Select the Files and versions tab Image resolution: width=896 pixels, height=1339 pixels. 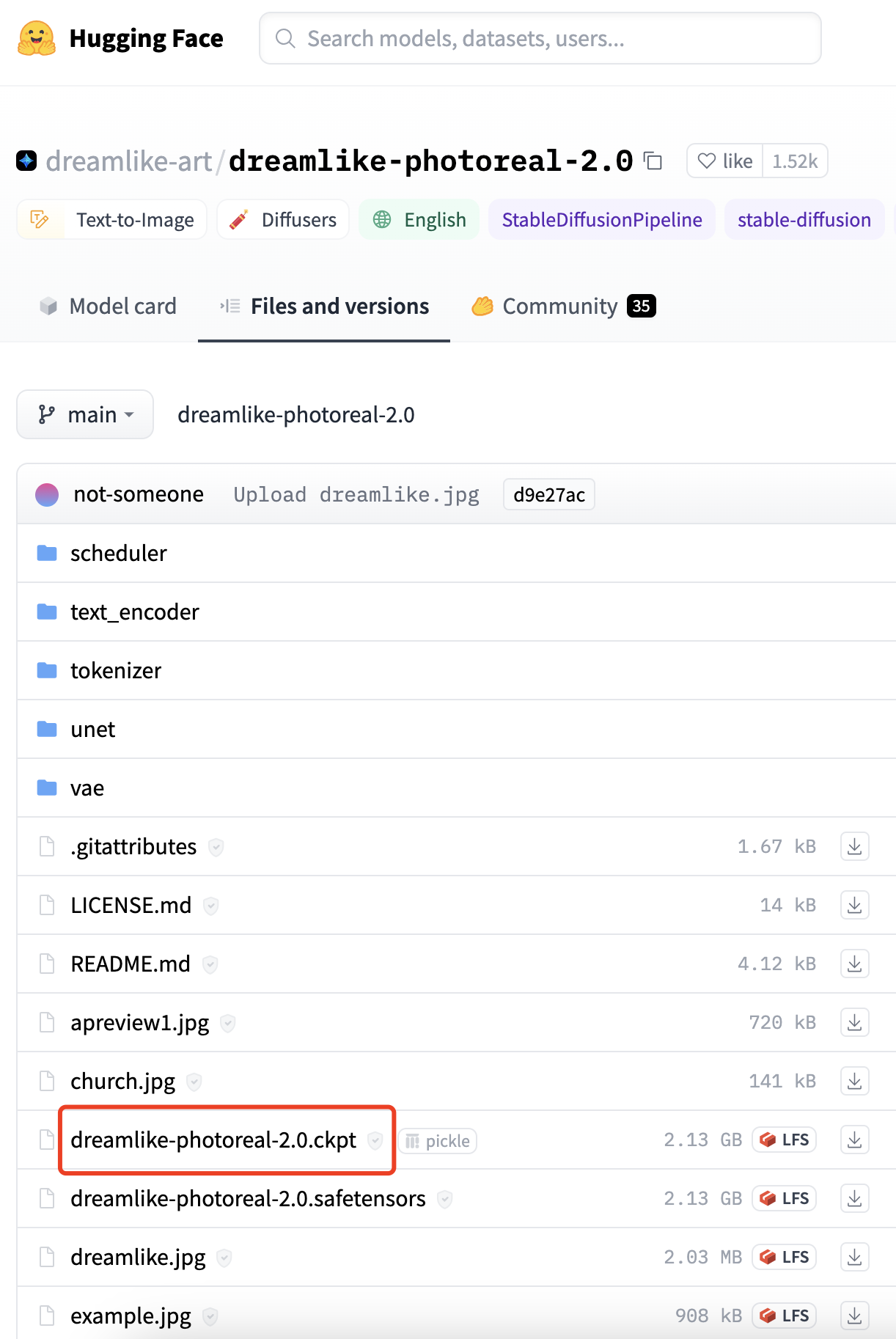(324, 306)
